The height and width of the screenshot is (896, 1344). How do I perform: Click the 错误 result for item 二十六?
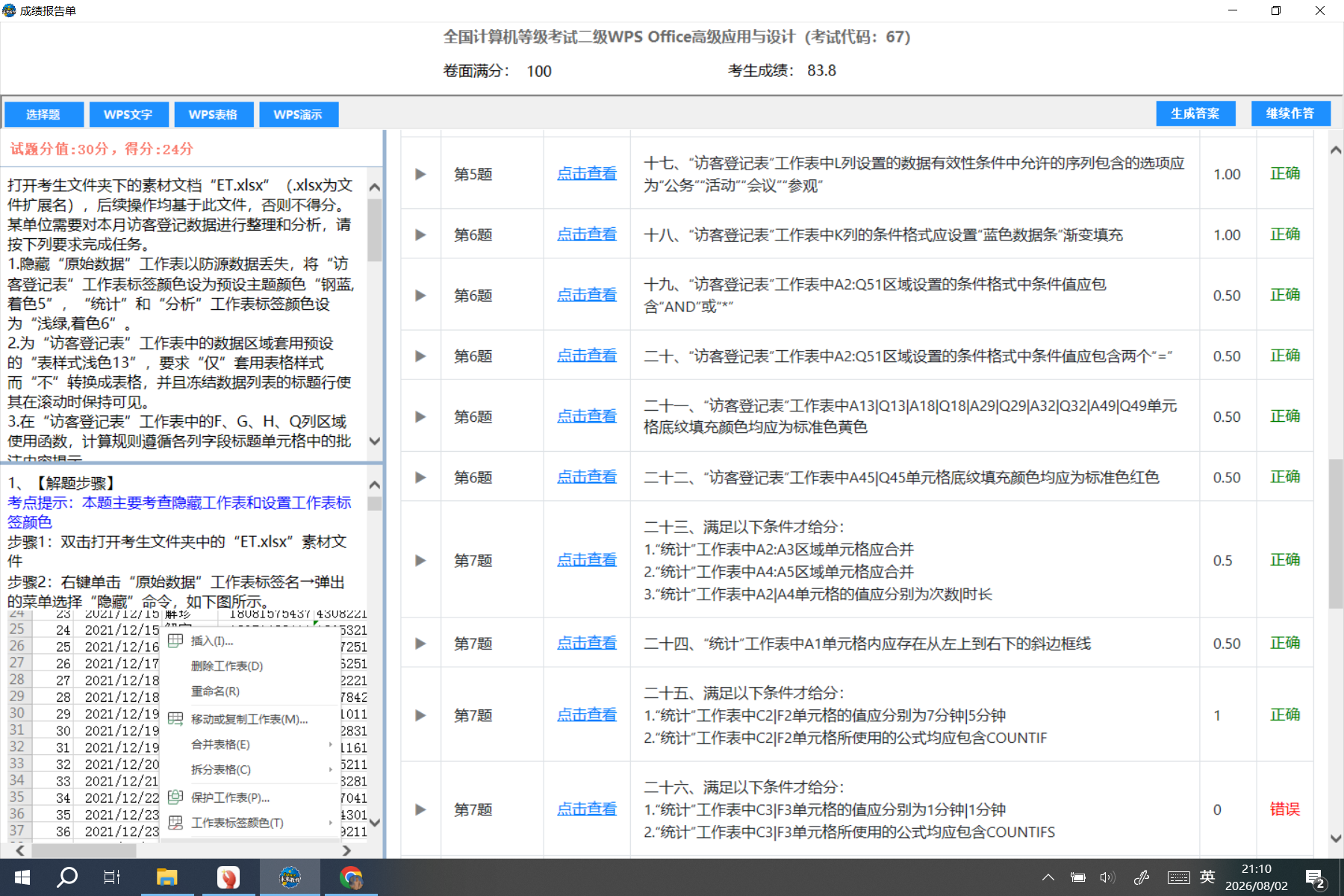coord(1285,809)
